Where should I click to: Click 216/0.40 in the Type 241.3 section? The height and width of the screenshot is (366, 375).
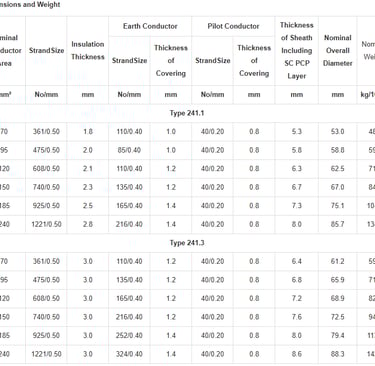click(129, 317)
